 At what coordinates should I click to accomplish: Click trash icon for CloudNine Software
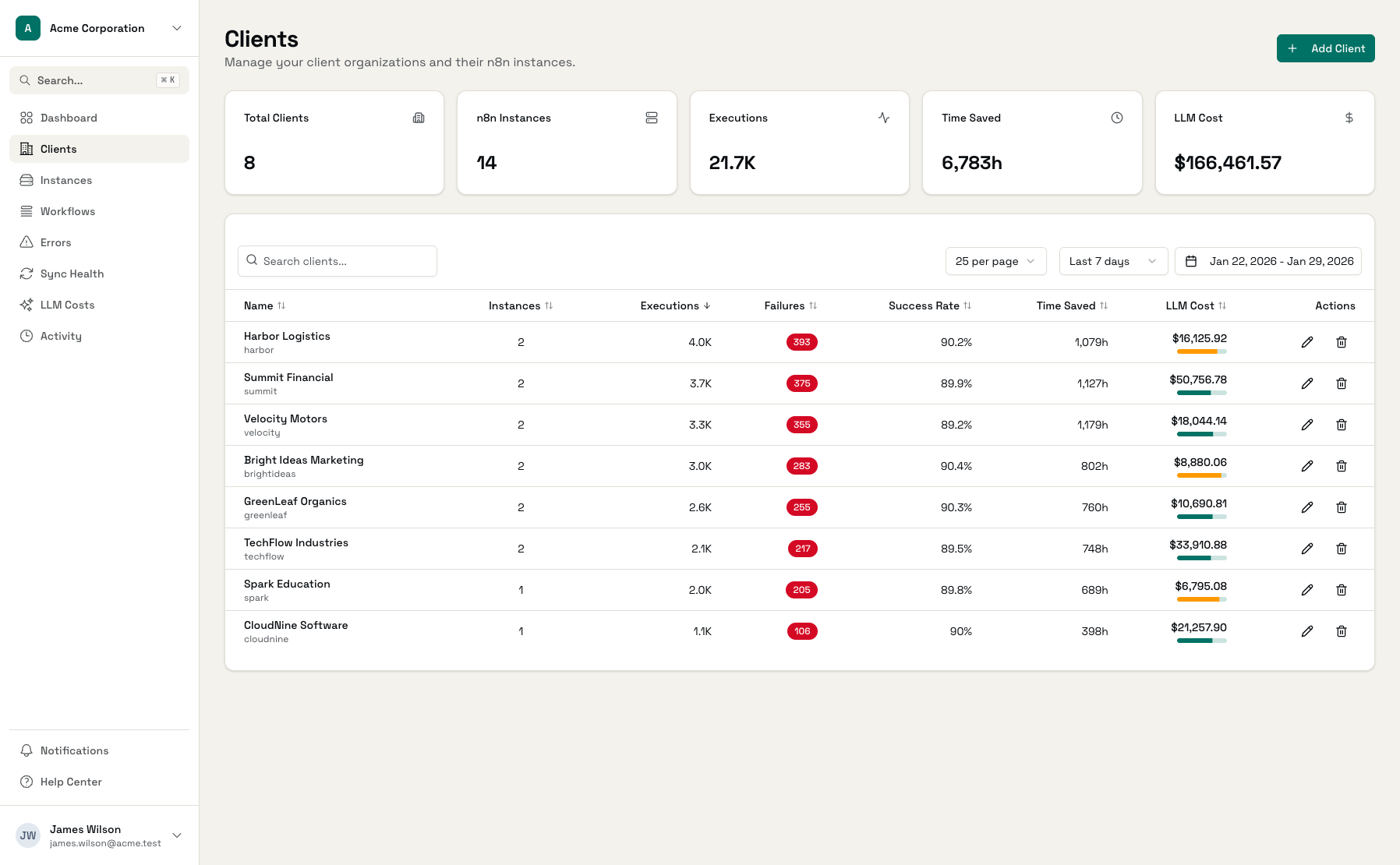point(1342,631)
